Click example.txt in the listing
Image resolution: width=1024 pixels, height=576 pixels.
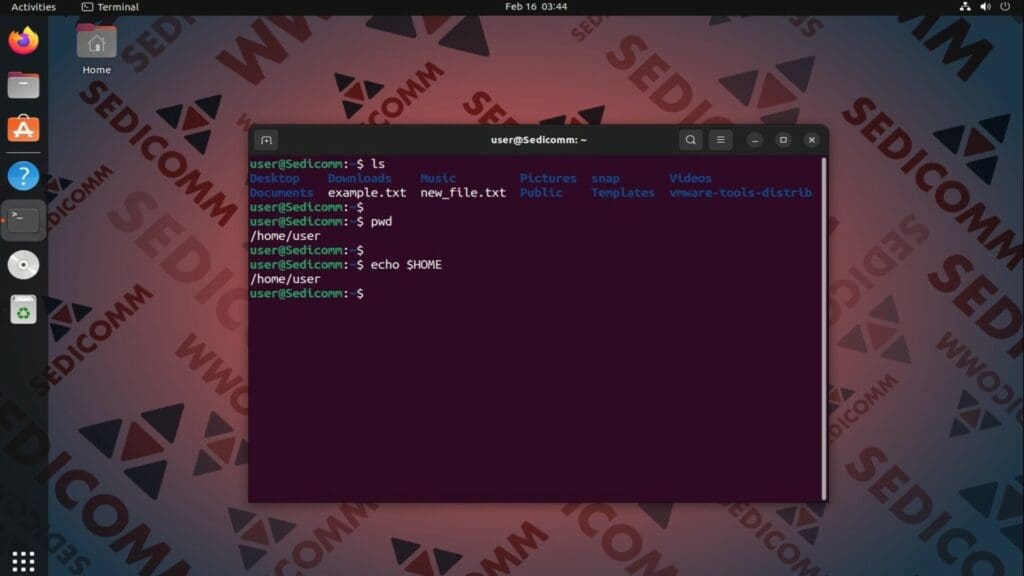pos(367,193)
